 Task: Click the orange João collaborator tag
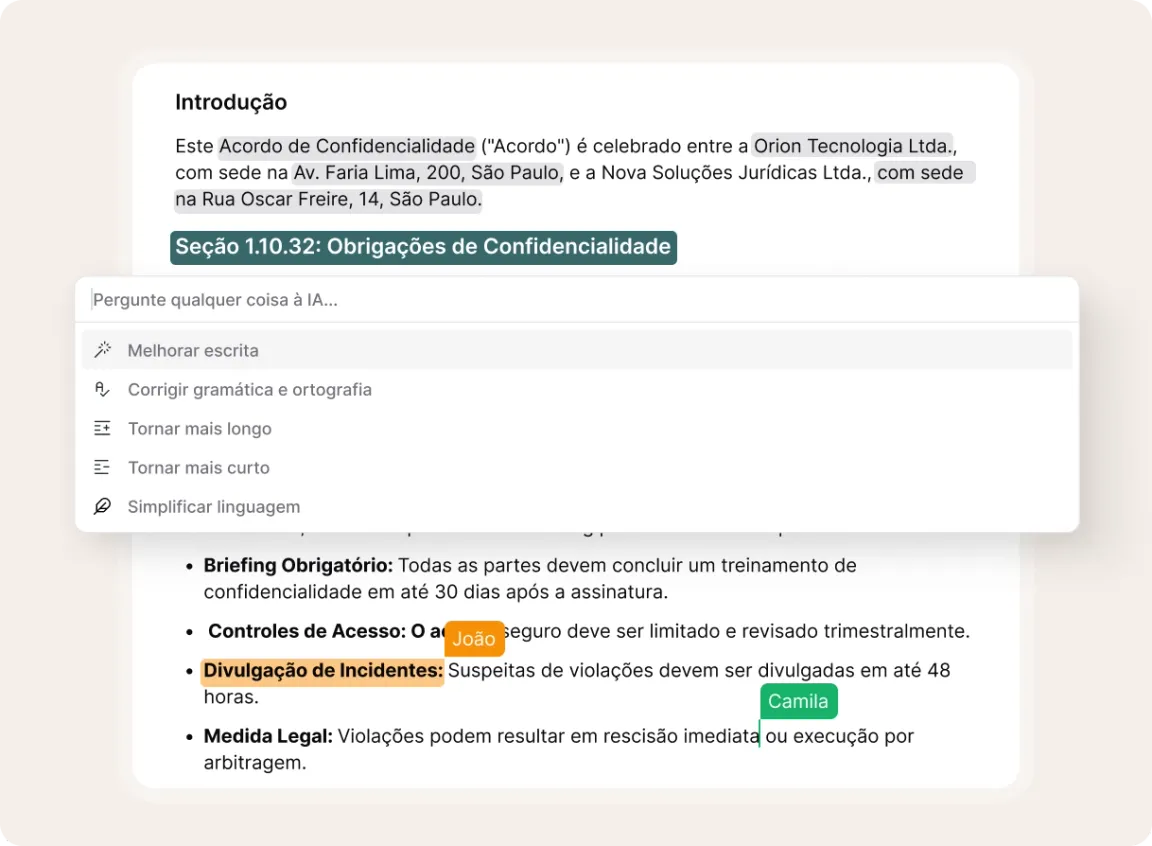(474, 639)
